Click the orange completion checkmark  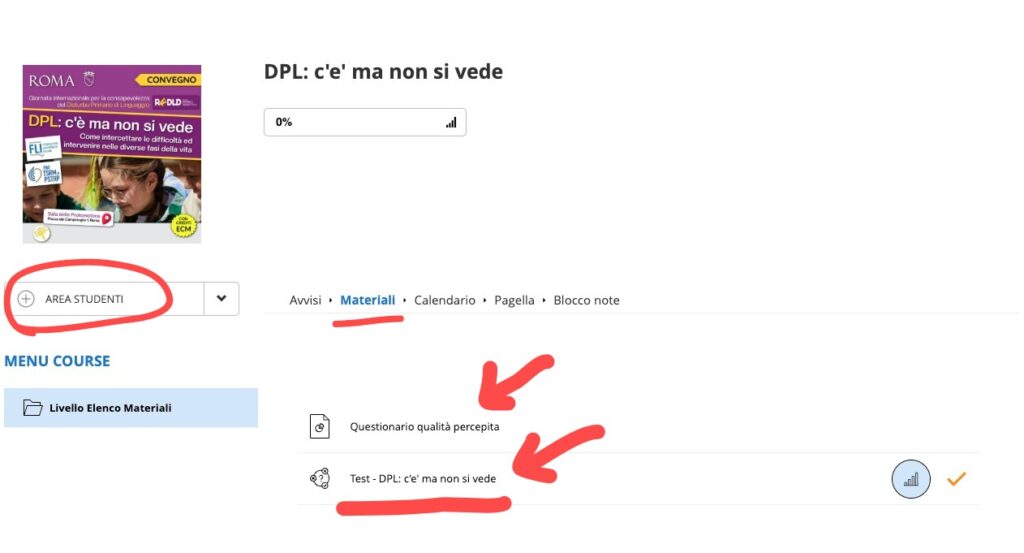956,479
